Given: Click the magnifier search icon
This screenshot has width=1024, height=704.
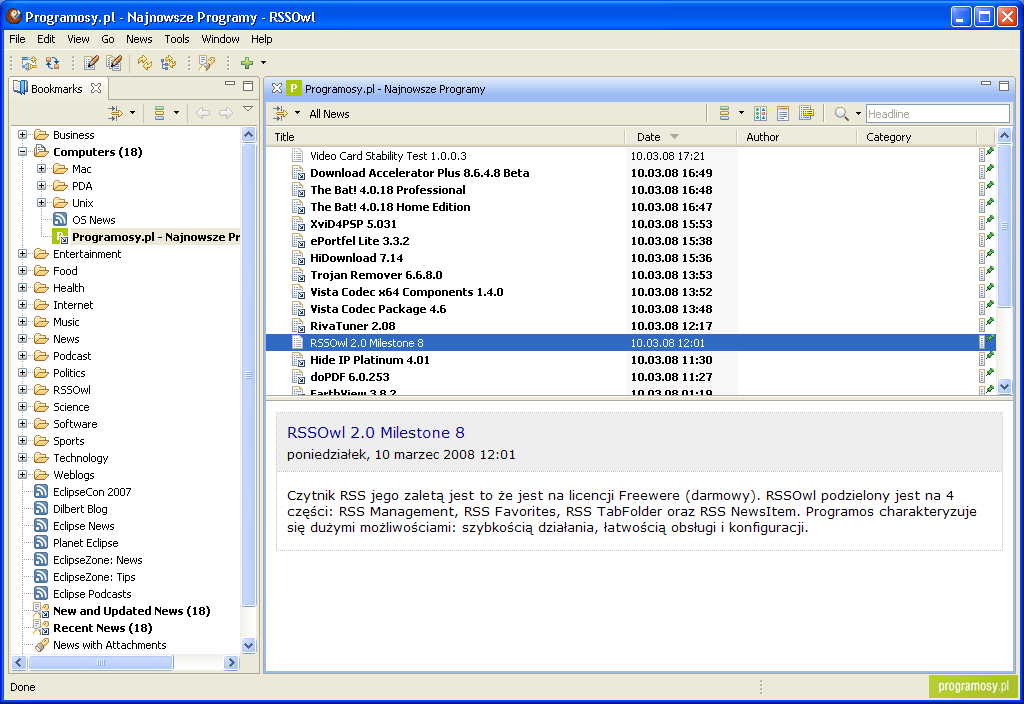Looking at the screenshot, I should 841,114.
